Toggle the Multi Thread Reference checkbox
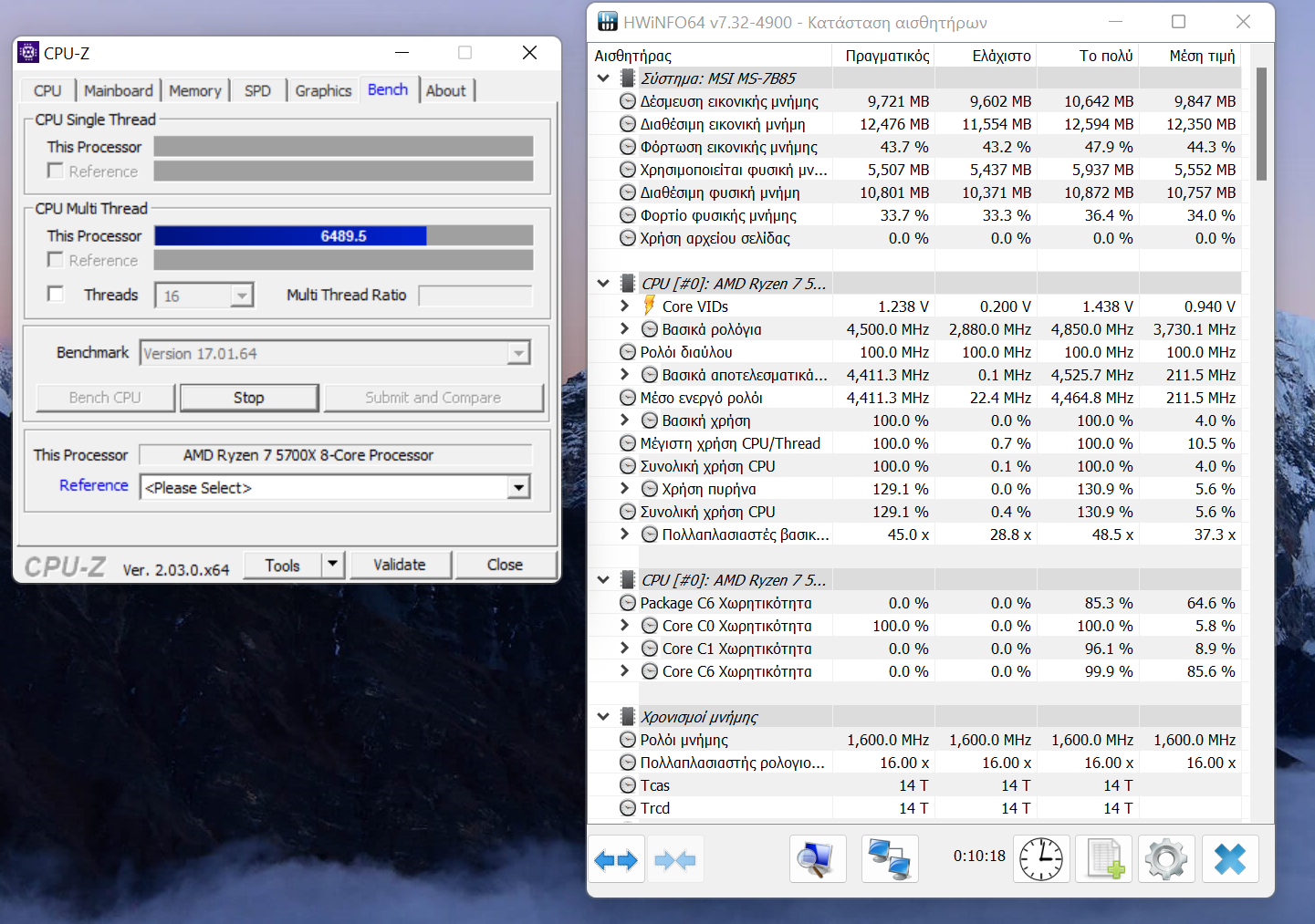Screen dimensions: 1315x924 click(x=56, y=260)
